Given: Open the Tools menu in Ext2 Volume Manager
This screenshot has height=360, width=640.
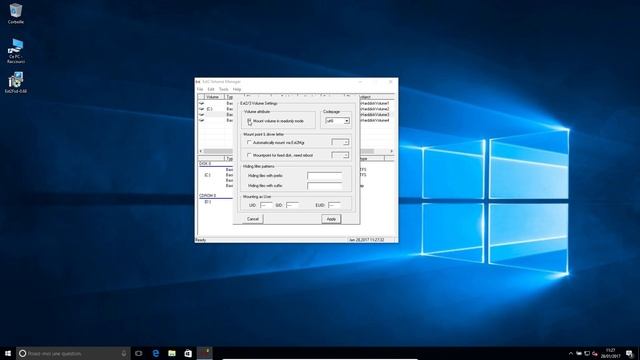Looking at the screenshot, I should [224, 89].
